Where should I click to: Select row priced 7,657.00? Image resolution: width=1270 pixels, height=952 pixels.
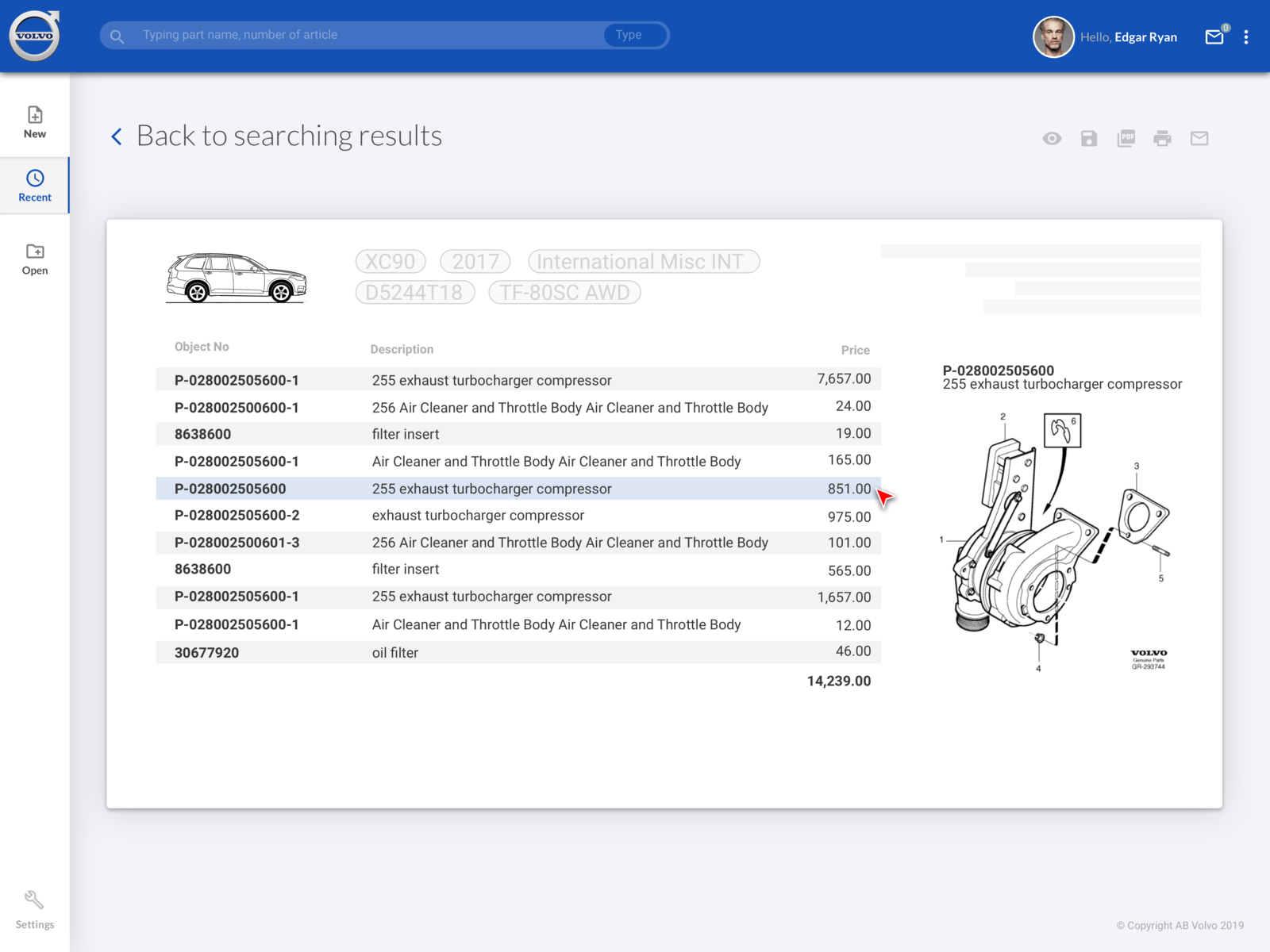(x=518, y=380)
